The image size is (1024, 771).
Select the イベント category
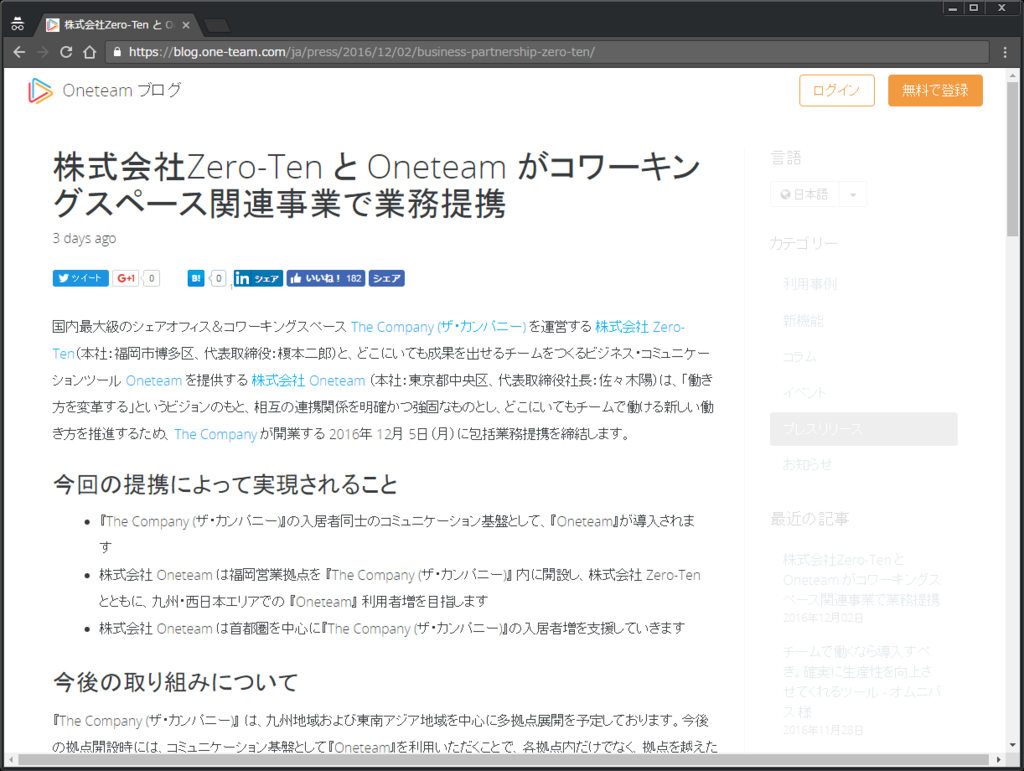pyautogui.click(x=805, y=393)
